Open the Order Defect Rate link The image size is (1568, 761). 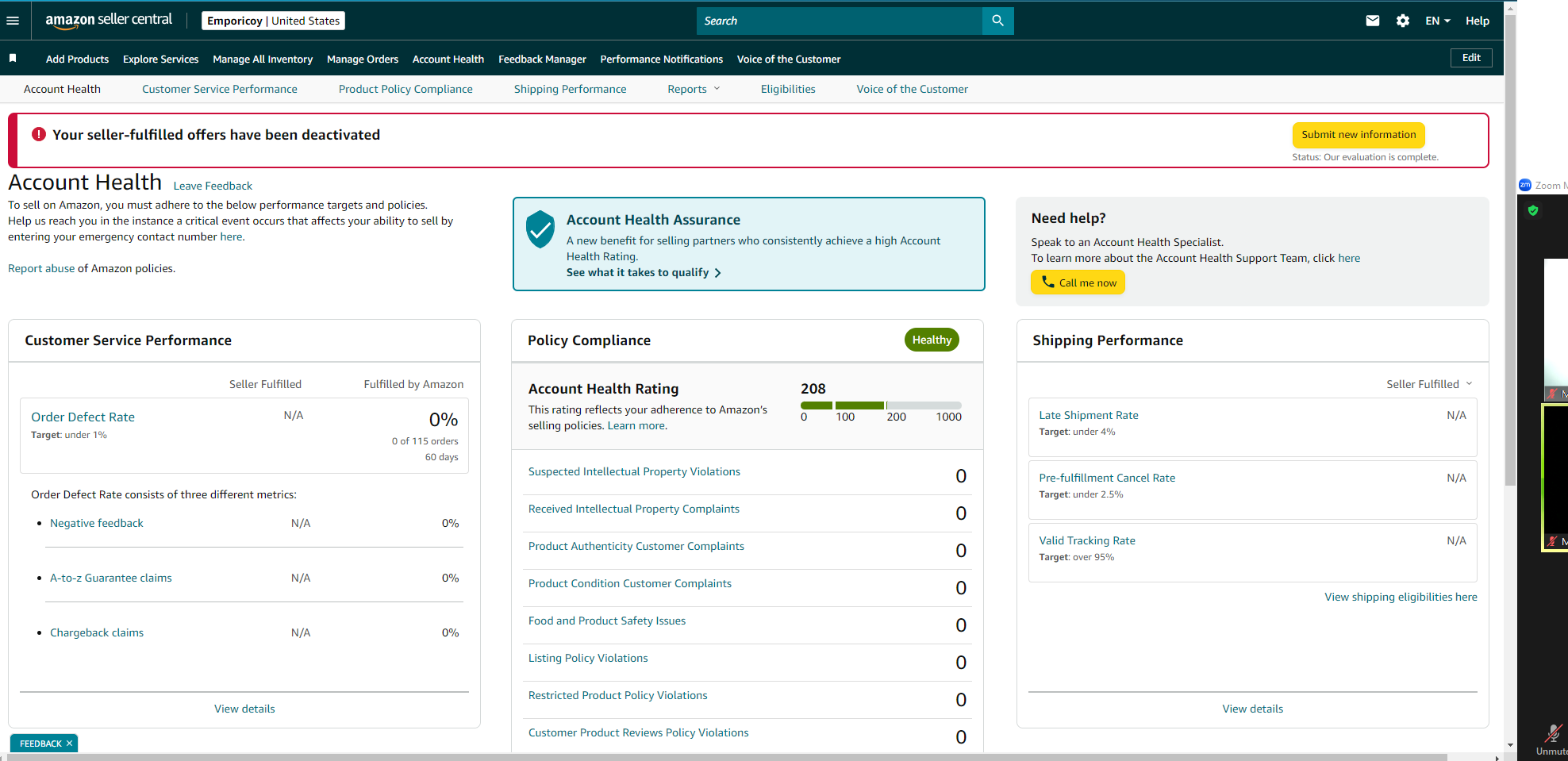coord(83,417)
